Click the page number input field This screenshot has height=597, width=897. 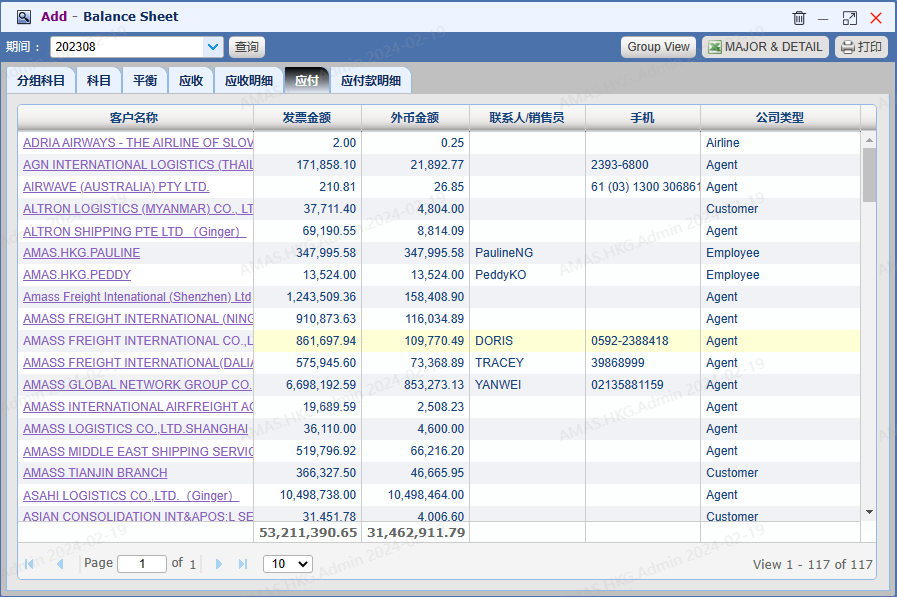coord(142,564)
